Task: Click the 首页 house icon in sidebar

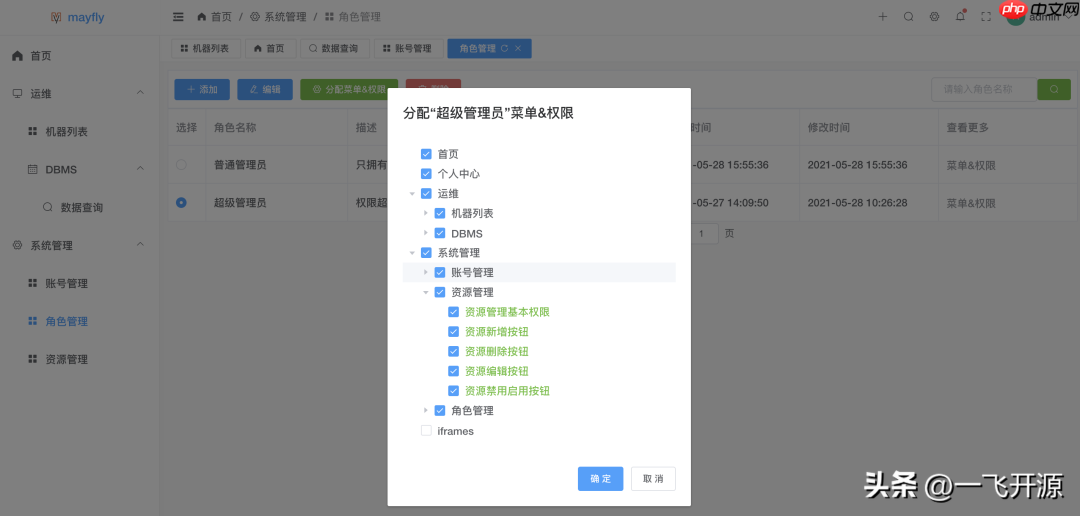Action: pyautogui.click(x=18, y=56)
